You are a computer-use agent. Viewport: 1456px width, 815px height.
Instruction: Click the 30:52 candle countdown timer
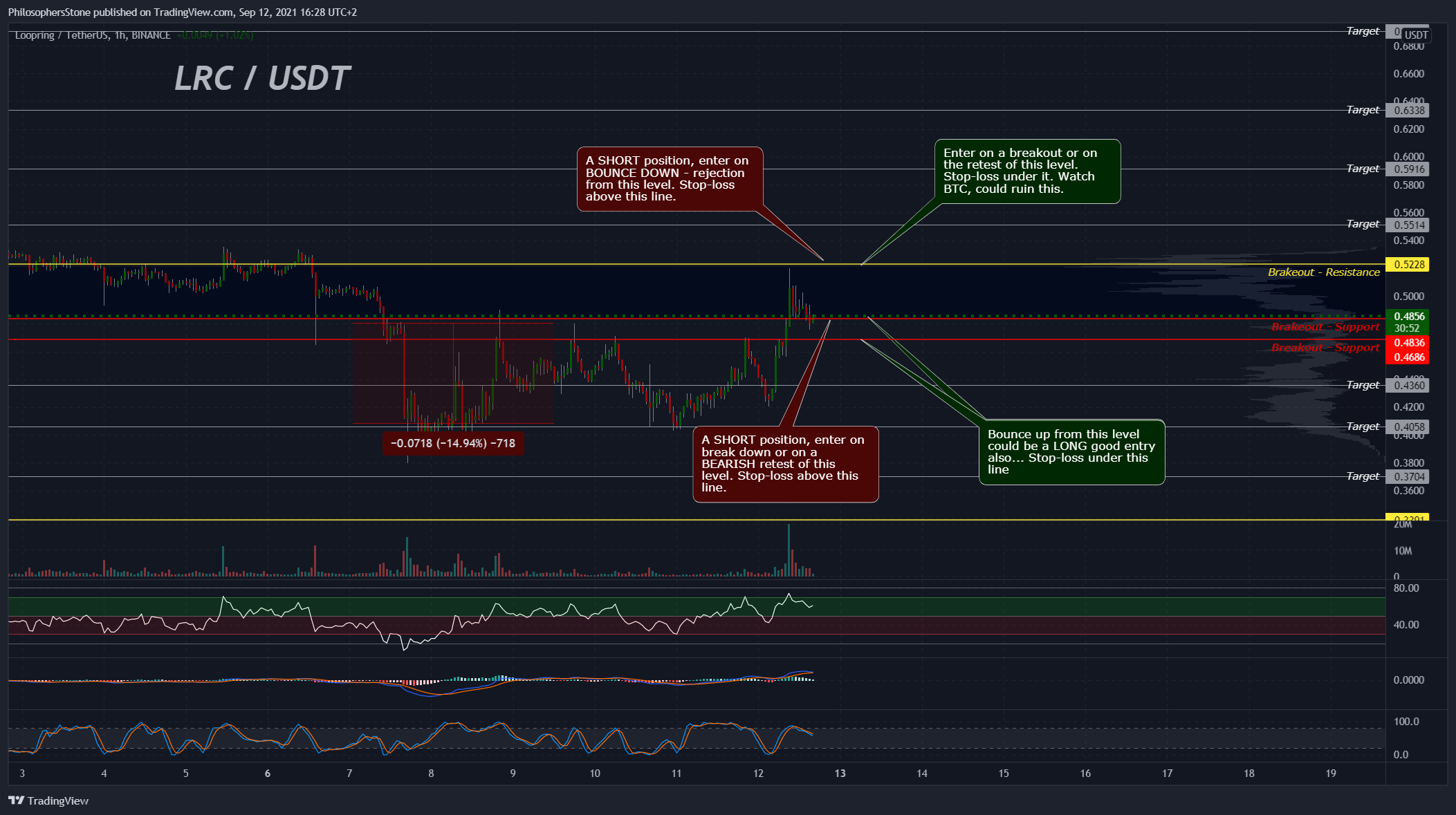1407,328
